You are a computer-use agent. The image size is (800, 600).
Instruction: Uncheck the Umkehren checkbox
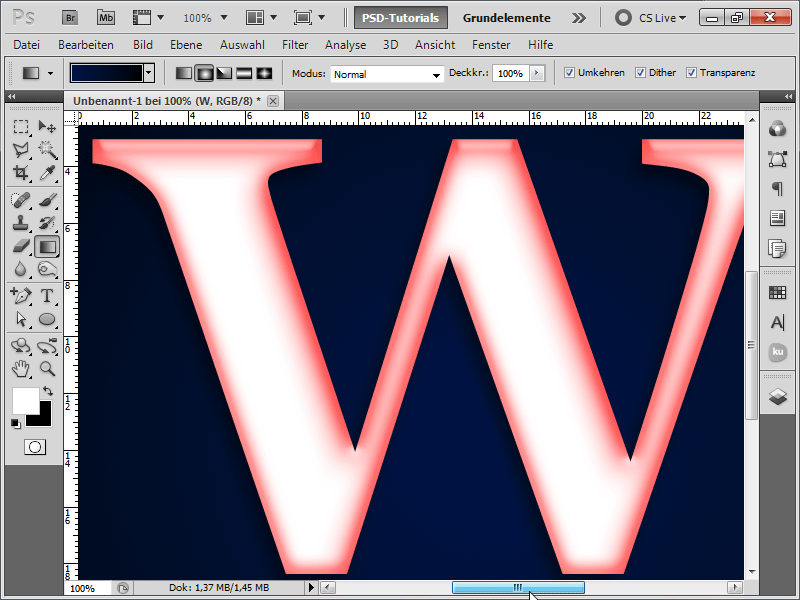[x=569, y=73]
